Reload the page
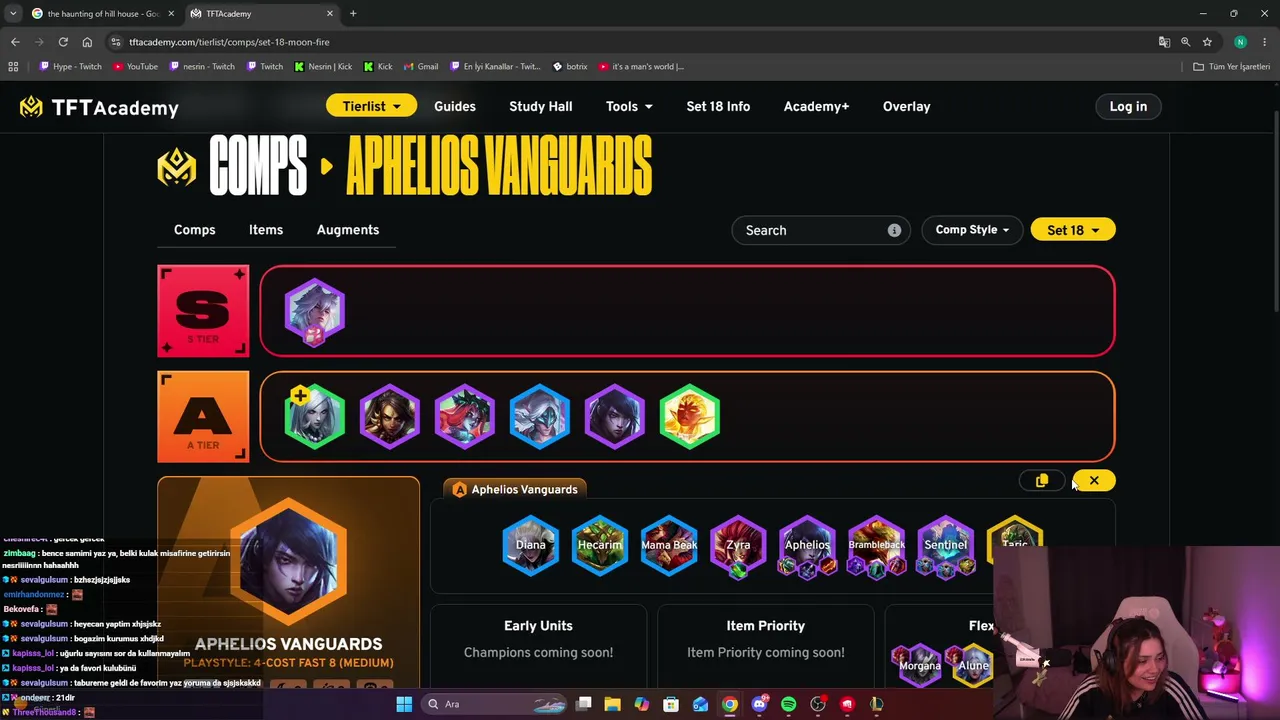Screen dimensions: 1280x720 click(63, 42)
